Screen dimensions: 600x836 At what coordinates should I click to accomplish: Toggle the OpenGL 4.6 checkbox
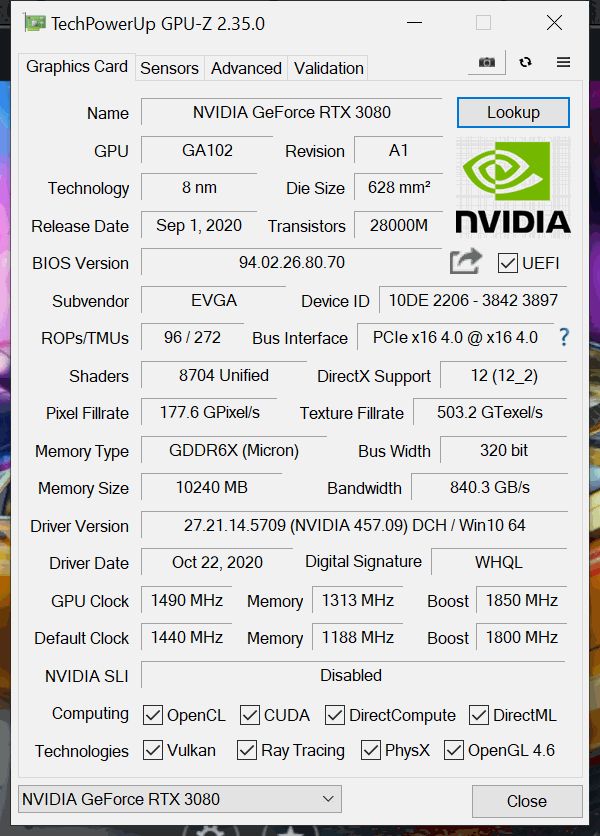click(454, 750)
